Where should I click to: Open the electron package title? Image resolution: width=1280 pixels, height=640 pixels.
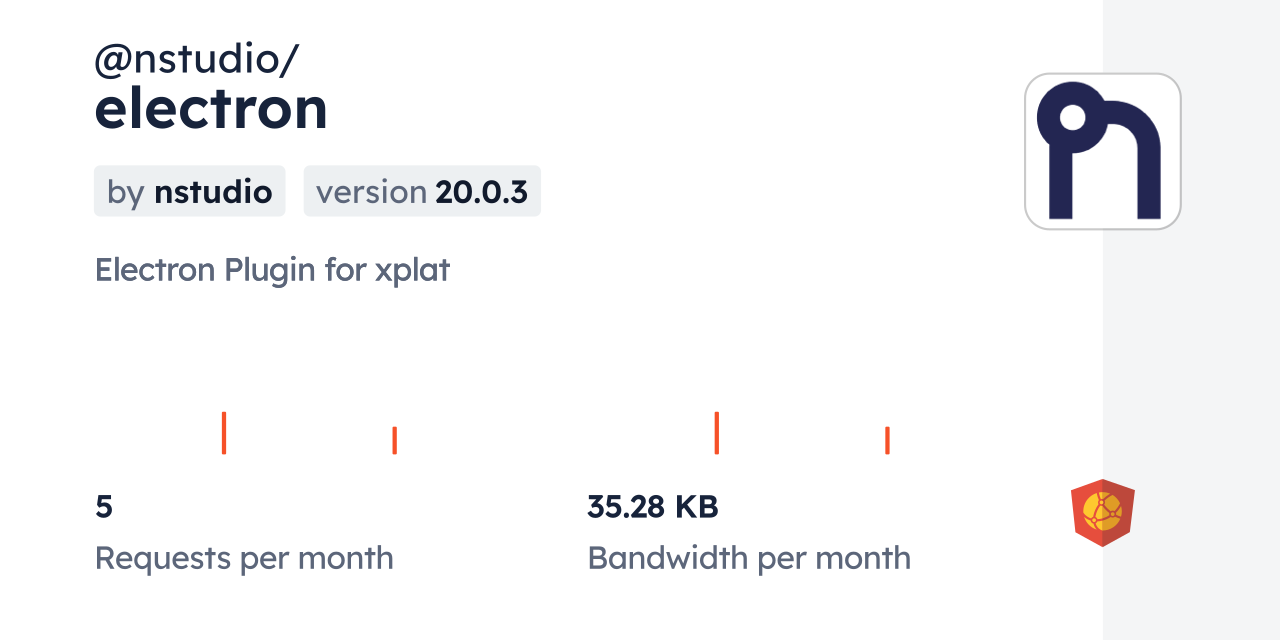point(211,108)
